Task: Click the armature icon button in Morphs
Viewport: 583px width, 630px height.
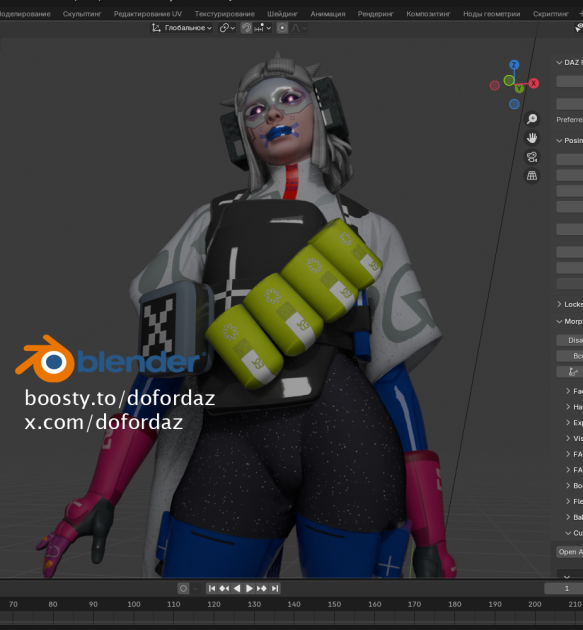Action: pos(570,372)
